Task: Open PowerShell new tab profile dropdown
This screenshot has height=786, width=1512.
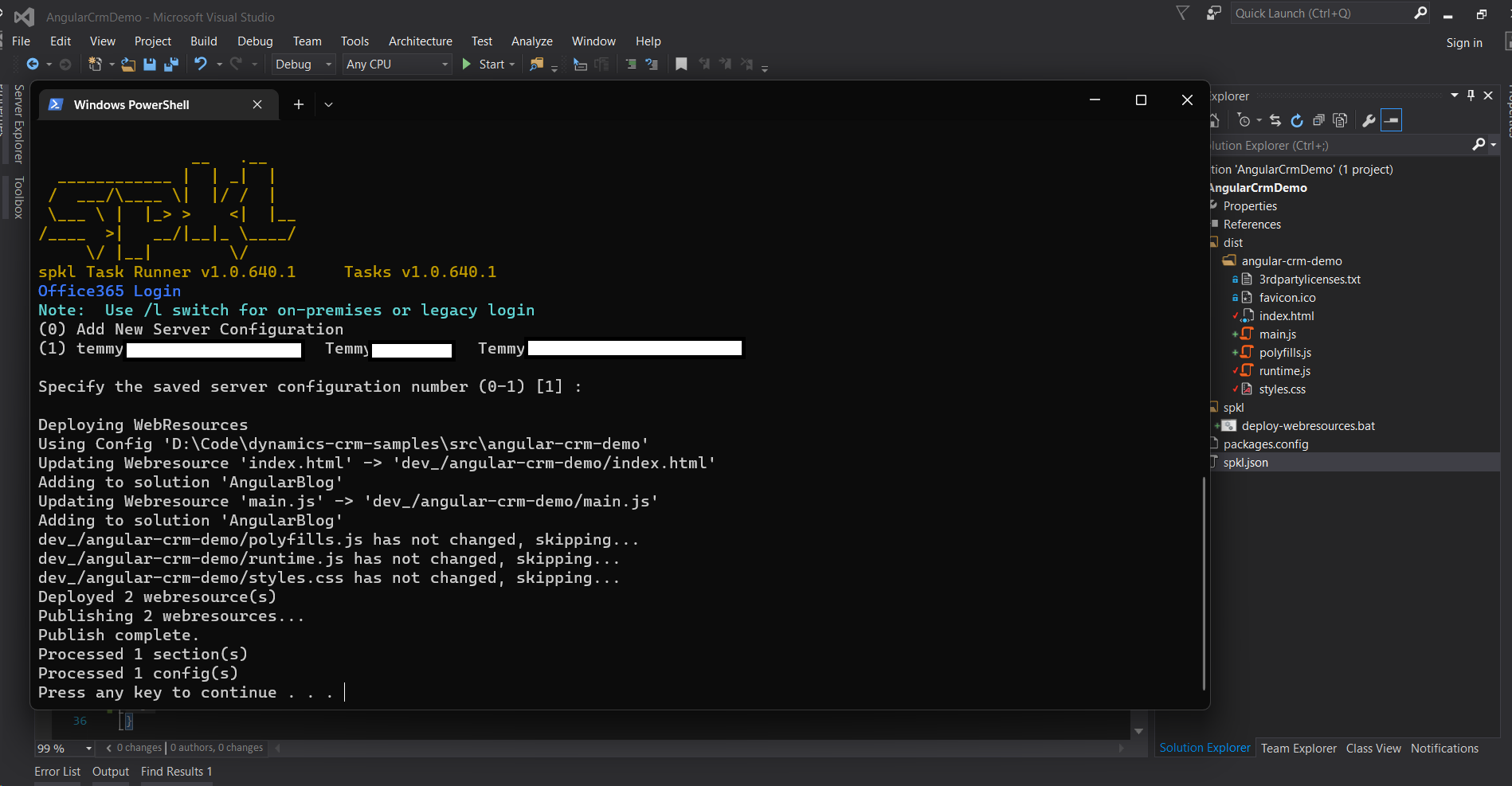Action: pos(328,104)
